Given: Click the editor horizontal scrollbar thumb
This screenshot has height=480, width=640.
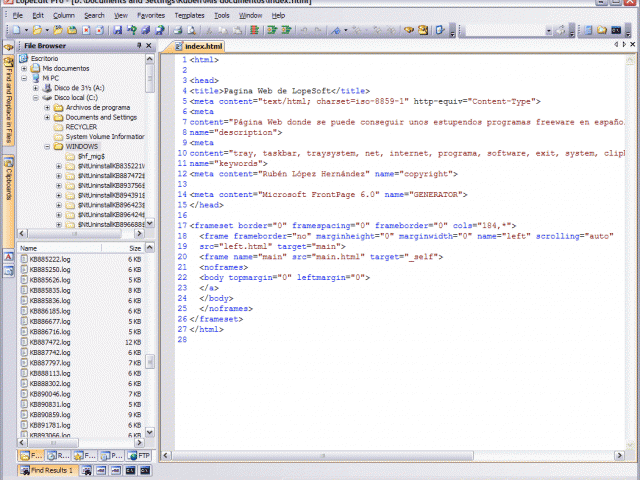Looking at the screenshot, I should 323,456.
